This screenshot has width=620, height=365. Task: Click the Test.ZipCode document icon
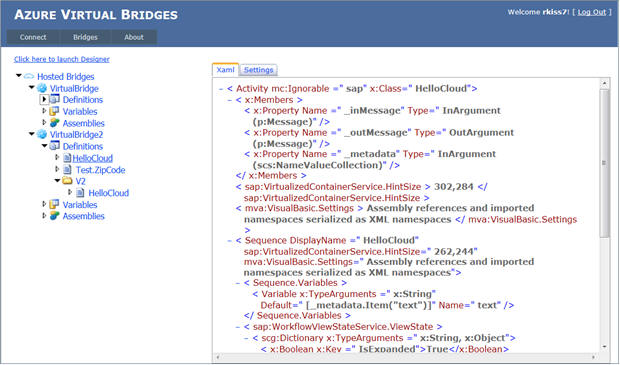tap(68, 170)
